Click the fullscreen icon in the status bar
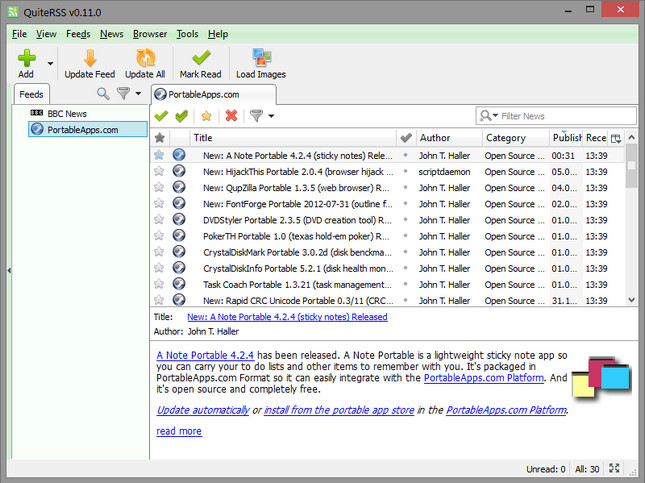Screen dimensions: 645x483 pos(614,468)
